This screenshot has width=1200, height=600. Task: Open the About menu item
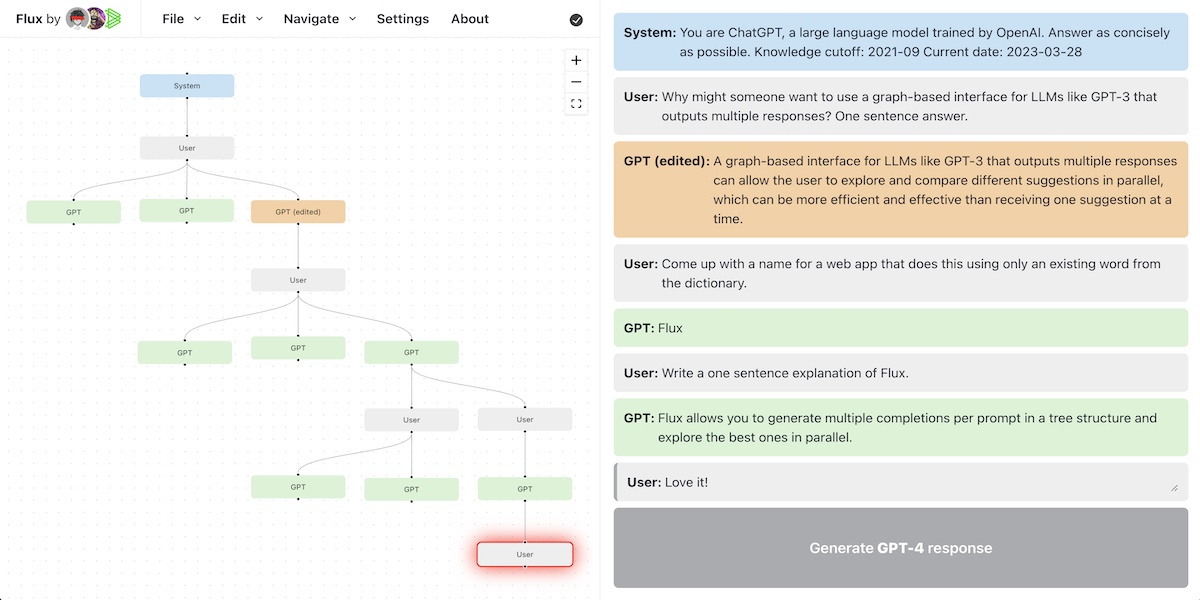(x=470, y=19)
